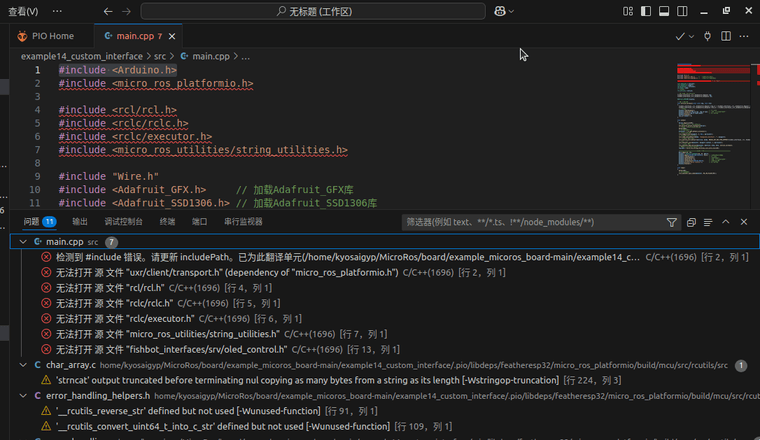The width and height of the screenshot is (760, 440).
Task: Click the 无标题 (工作区) search box
Action: click(313, 11)
